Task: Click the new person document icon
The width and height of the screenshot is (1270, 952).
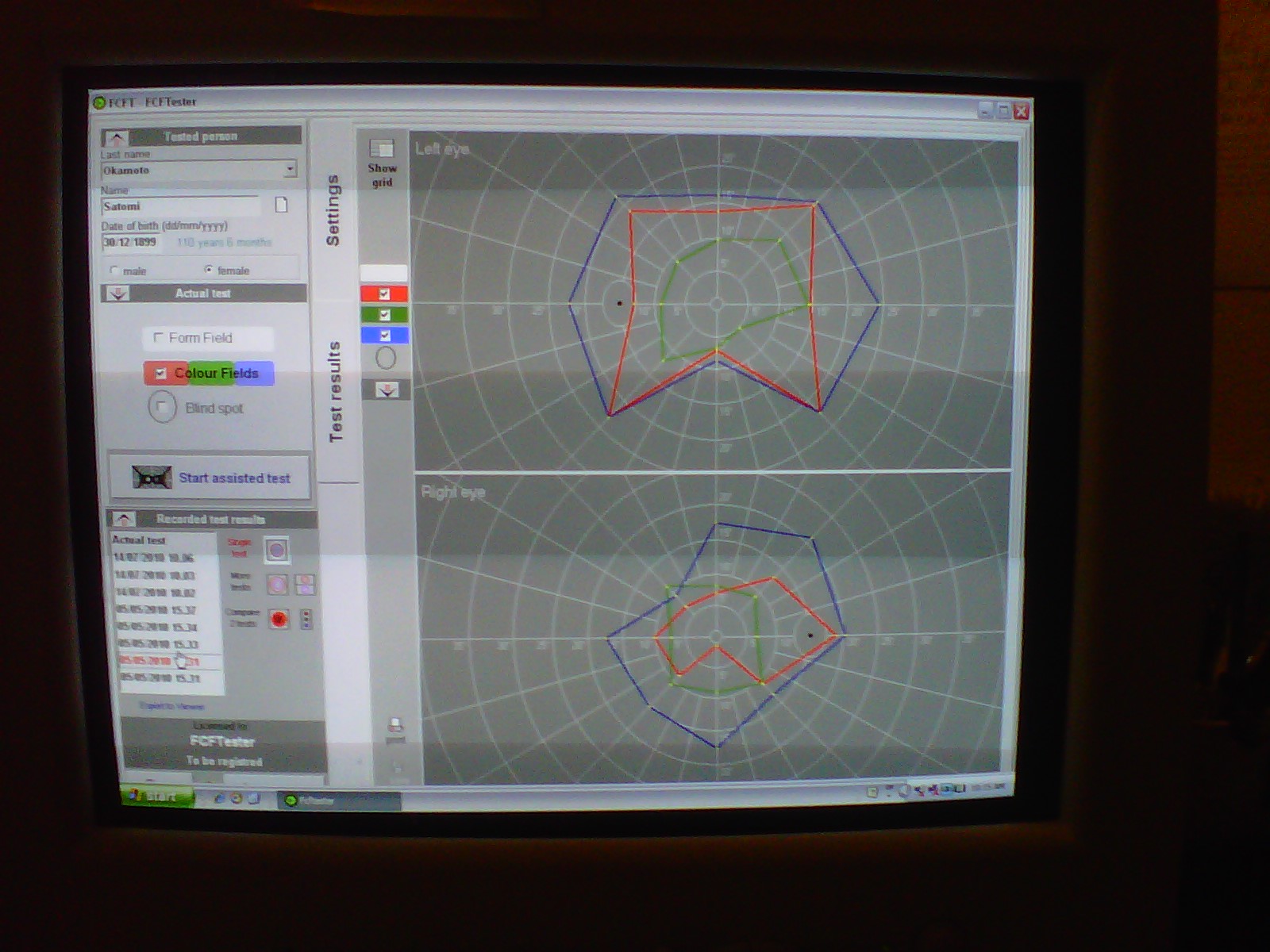Action: [281, 205]
